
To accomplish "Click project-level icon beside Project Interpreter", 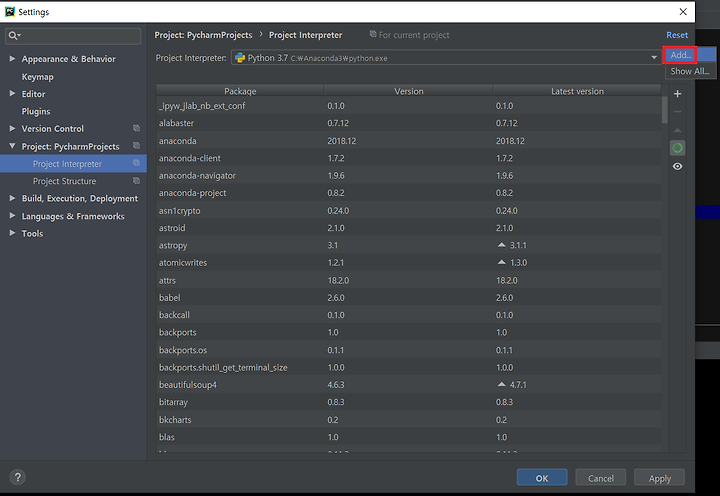I will 136,163.
